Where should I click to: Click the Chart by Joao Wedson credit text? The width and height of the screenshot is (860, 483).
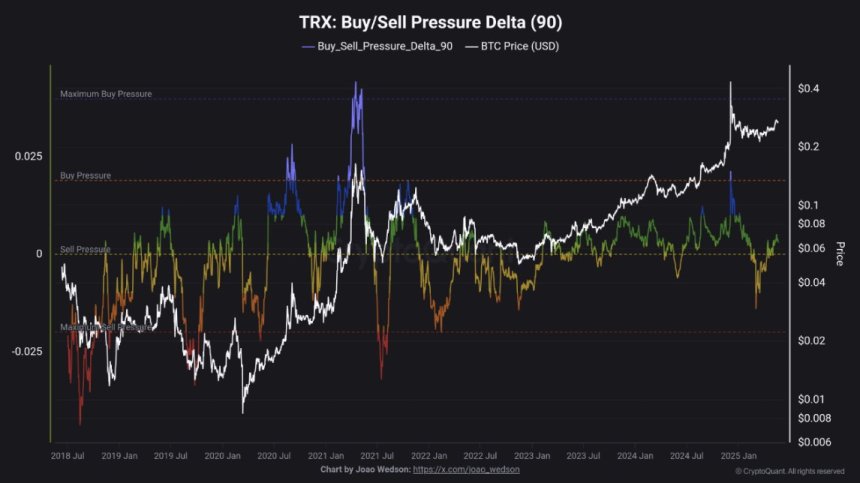click(x=365, y=469)
